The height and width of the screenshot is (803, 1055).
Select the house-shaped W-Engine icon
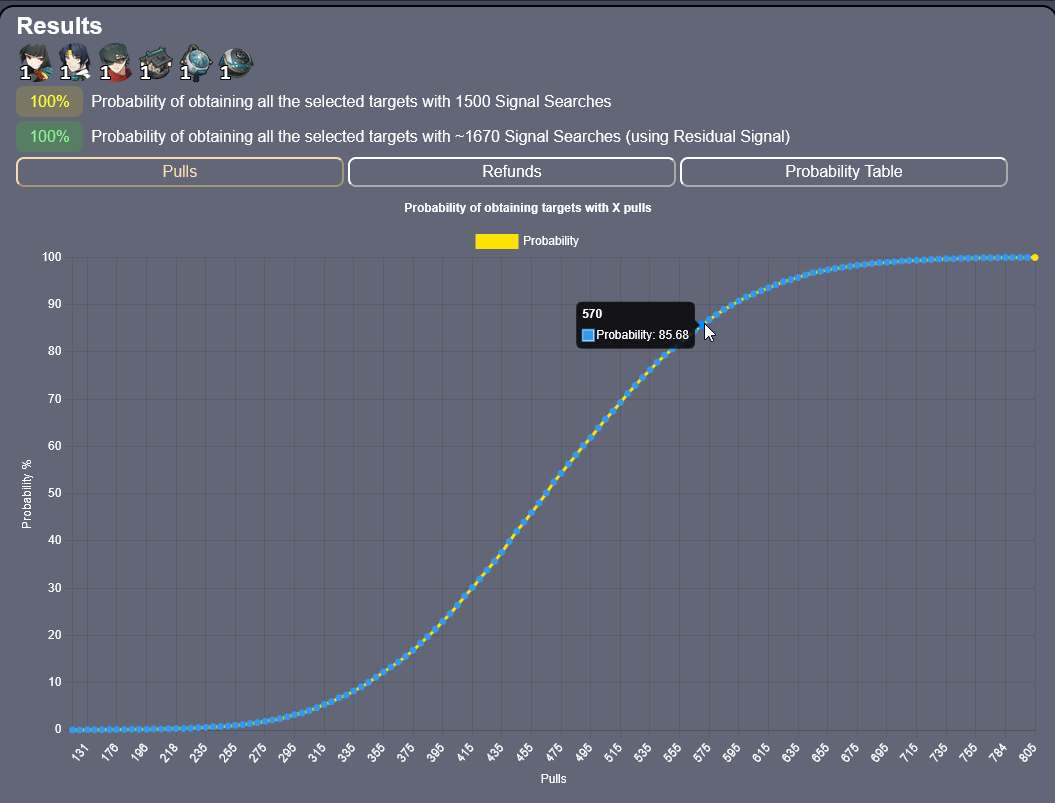coord(155,63)
